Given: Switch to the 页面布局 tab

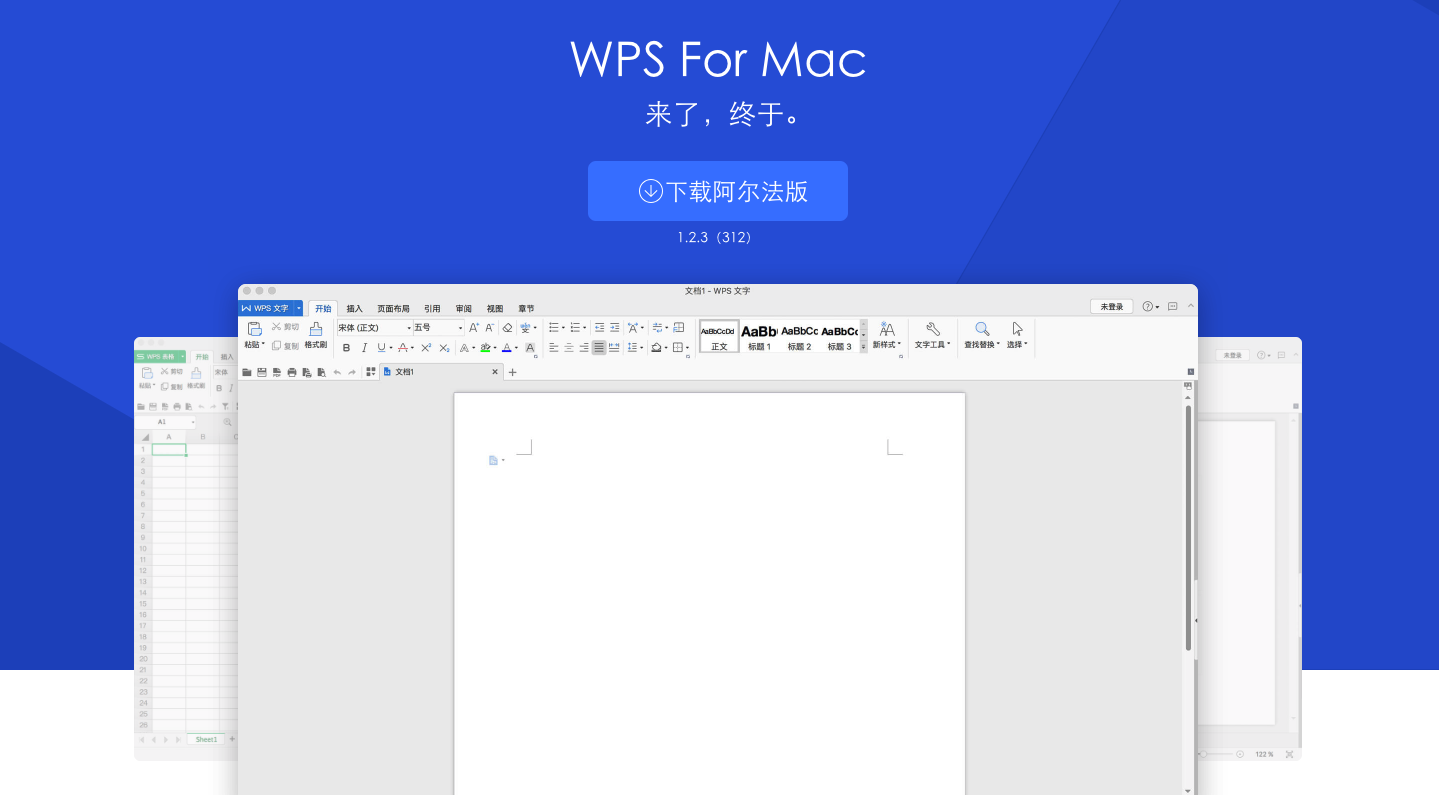Looking at the screenshot, I should coord(393,309).
